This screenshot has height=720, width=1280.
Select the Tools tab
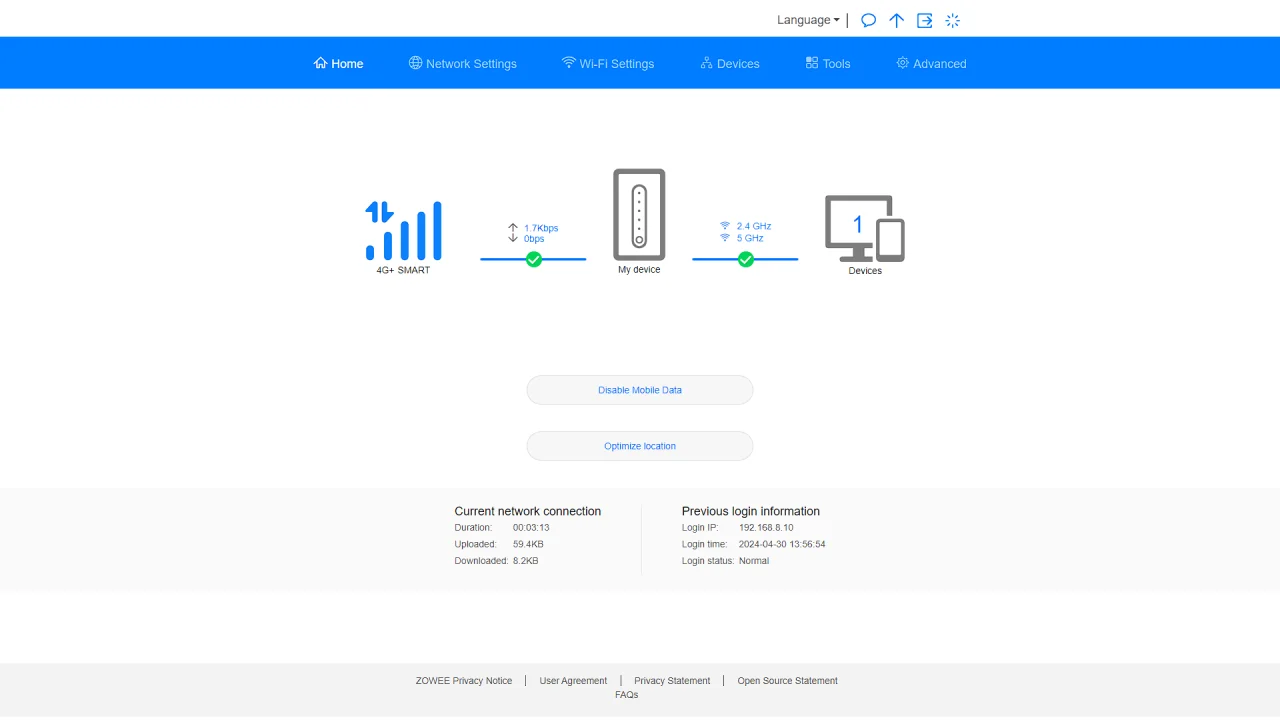828,63
